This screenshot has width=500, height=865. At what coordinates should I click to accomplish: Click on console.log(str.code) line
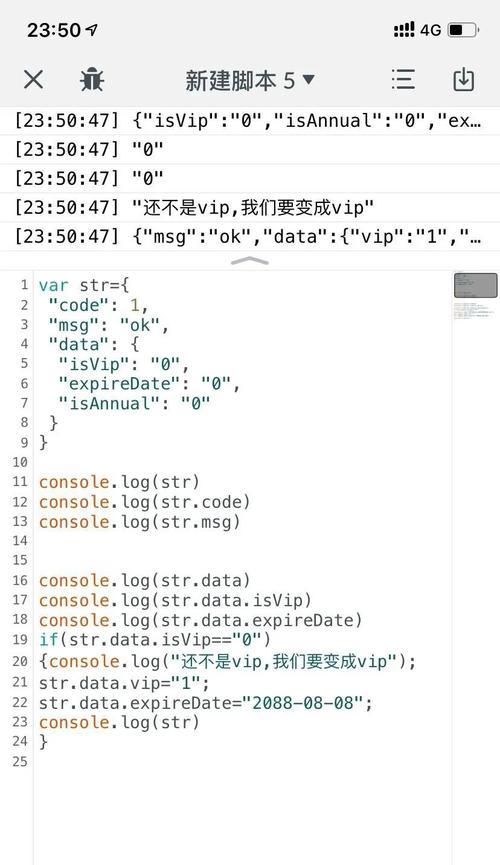click(145, 502)
